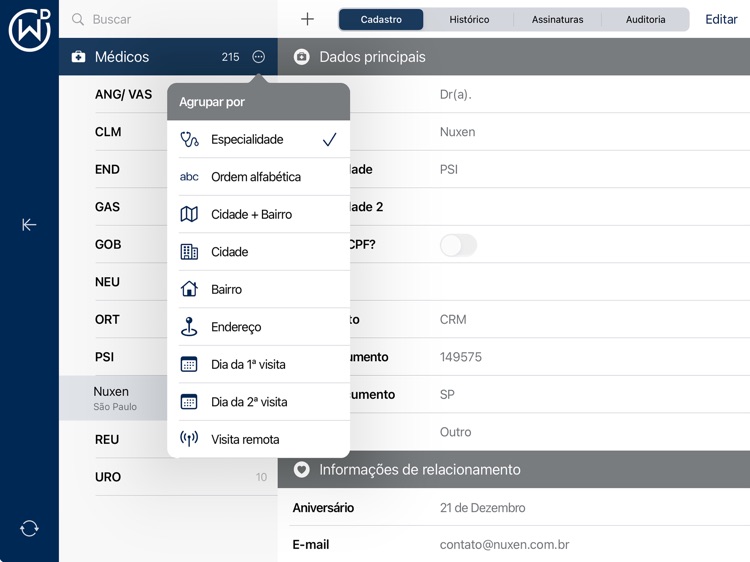Screen dimensions: 750x562
Task: Click the abc icon for alphabetical order
Action: (x=189, y=177)
